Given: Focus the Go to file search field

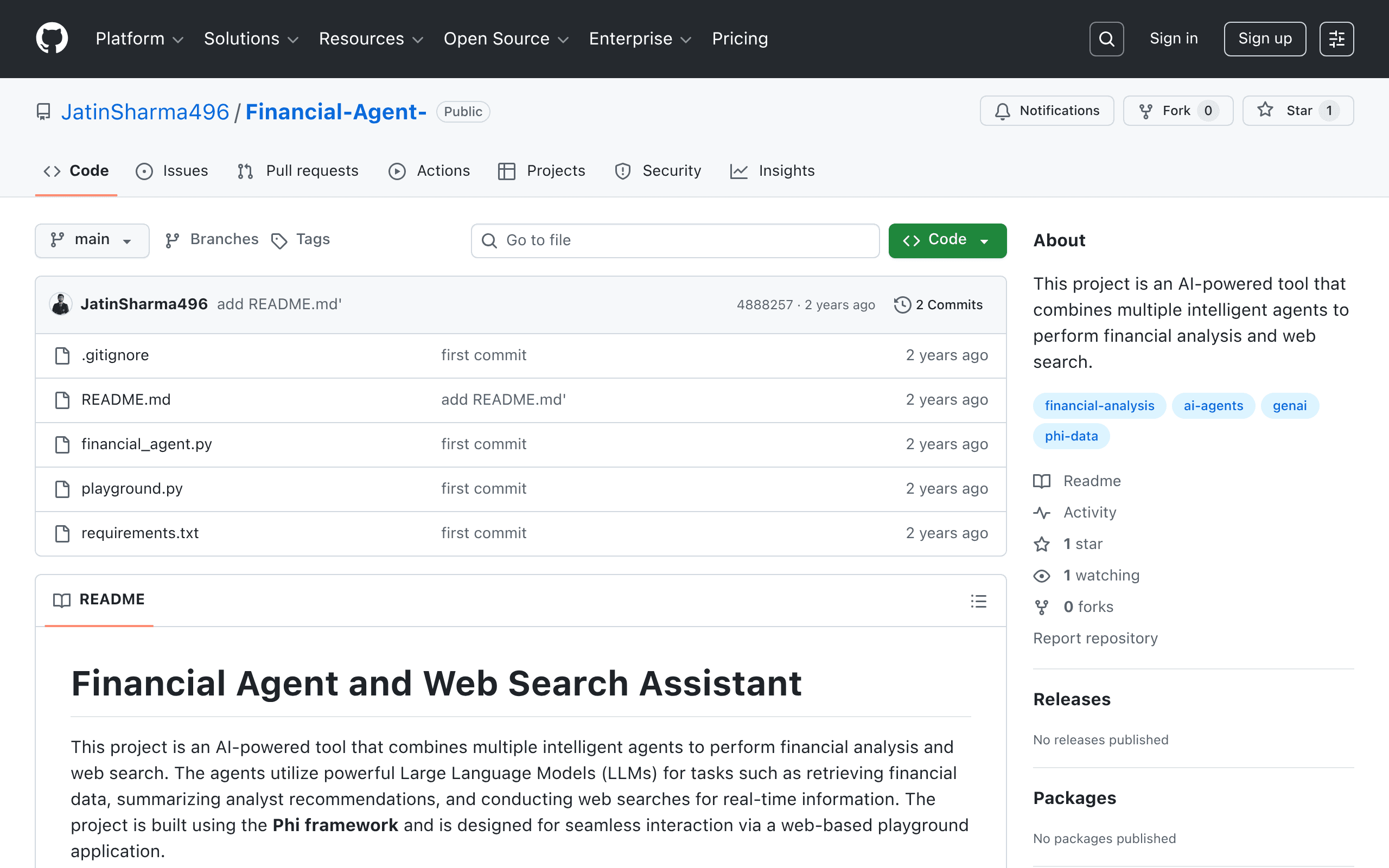Looking at the screenshot, I should (675, 240).
